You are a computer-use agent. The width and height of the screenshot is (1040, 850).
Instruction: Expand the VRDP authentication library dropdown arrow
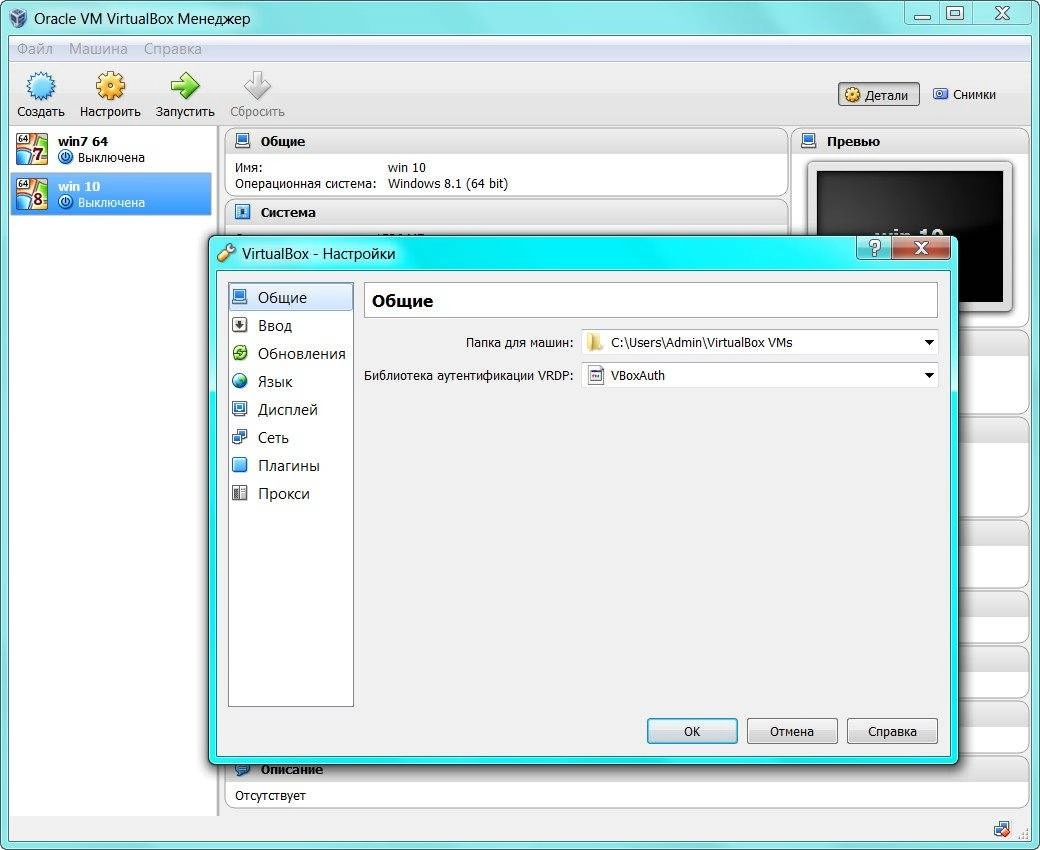pos(929,375)
